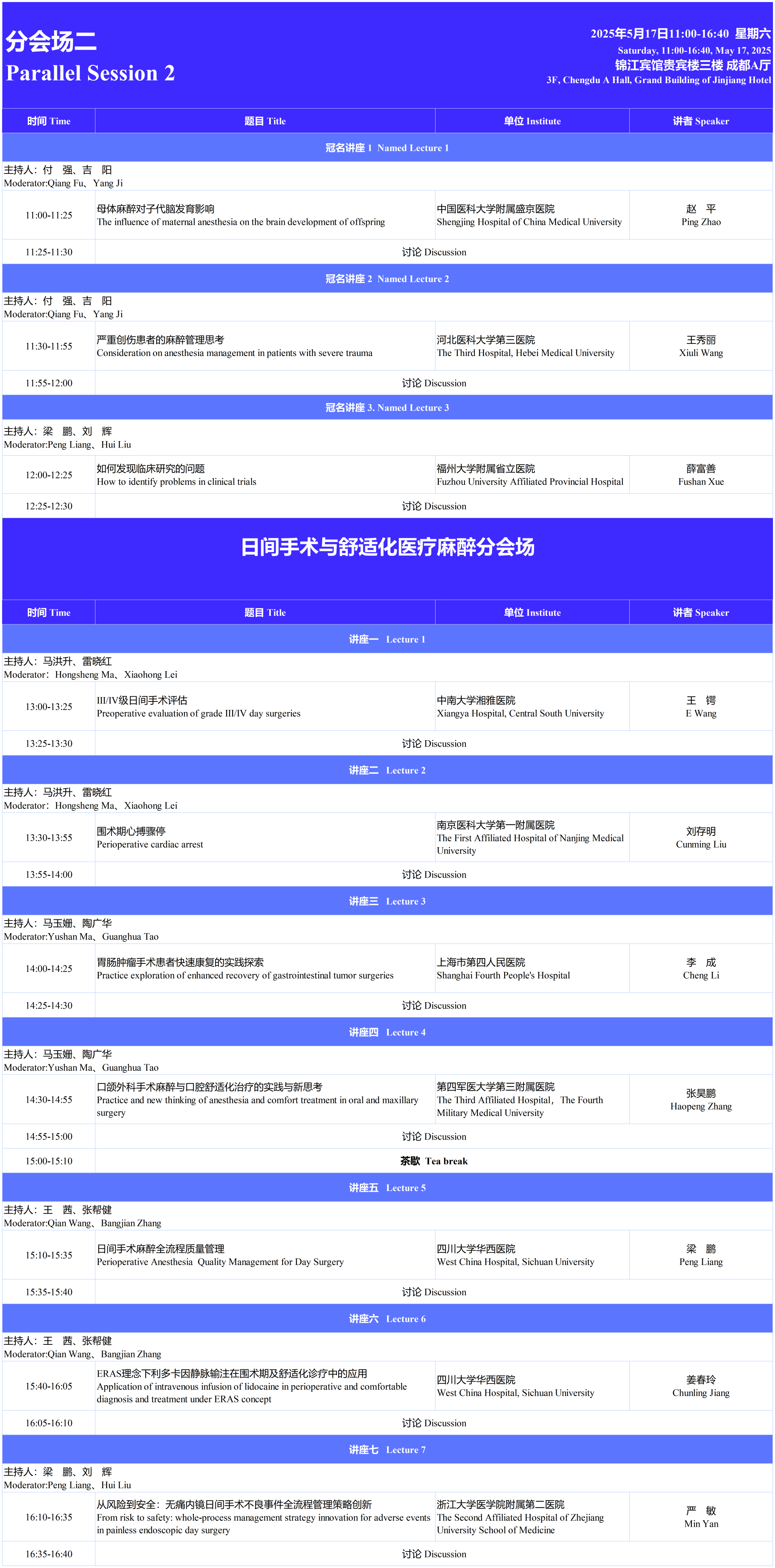
Task: Click the time cell 14:30-14:55
Action: pos(49,1100)
